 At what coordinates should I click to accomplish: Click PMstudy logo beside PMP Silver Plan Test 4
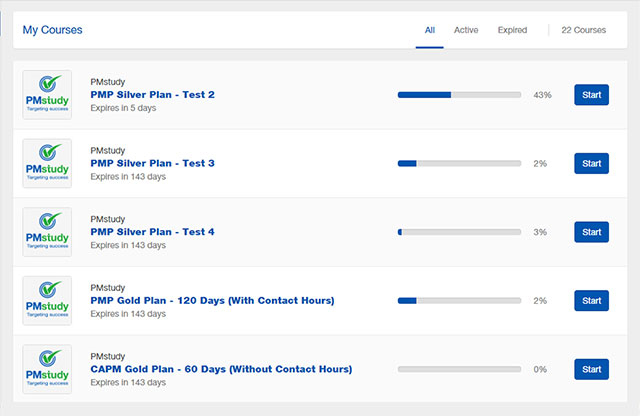(x=47, y=232)
